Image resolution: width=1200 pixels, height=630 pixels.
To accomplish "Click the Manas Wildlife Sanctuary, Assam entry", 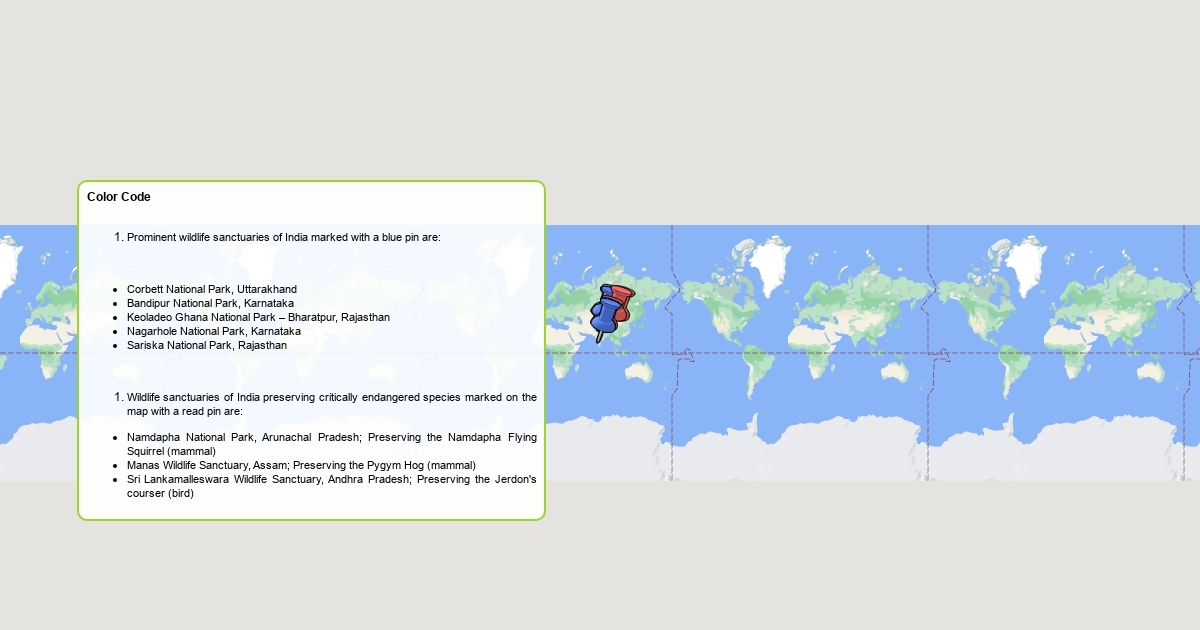I will click(301, 465).
